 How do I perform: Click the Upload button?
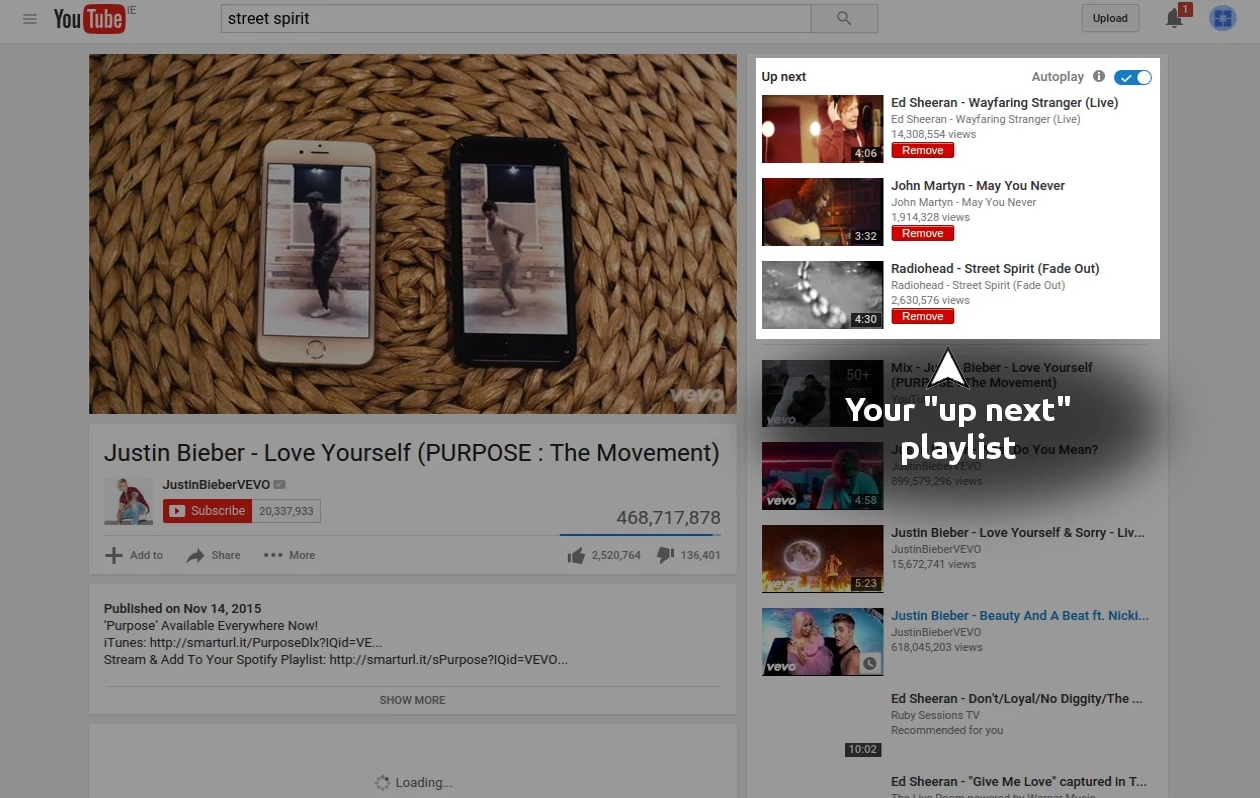point(1109,18)
